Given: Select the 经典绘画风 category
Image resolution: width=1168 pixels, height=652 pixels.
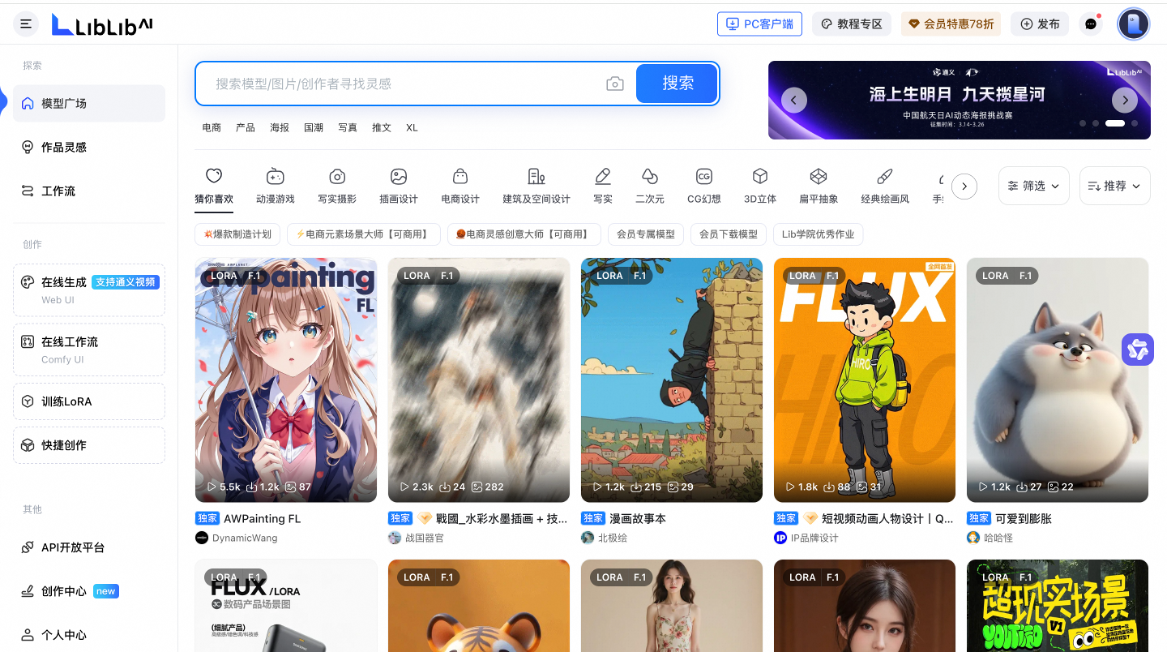Looking at the screenshot, I should 883,178.
